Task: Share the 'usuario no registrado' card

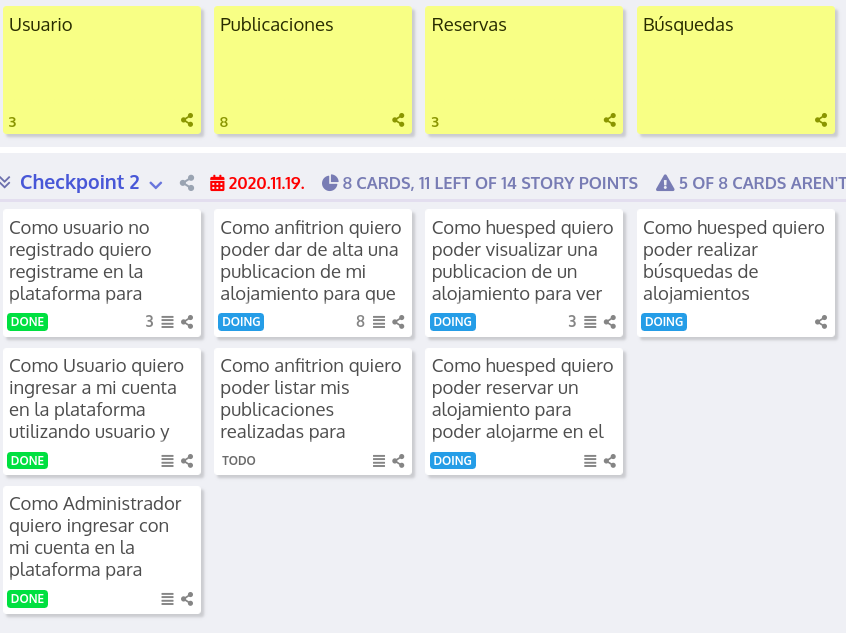Action: point(187,322)
